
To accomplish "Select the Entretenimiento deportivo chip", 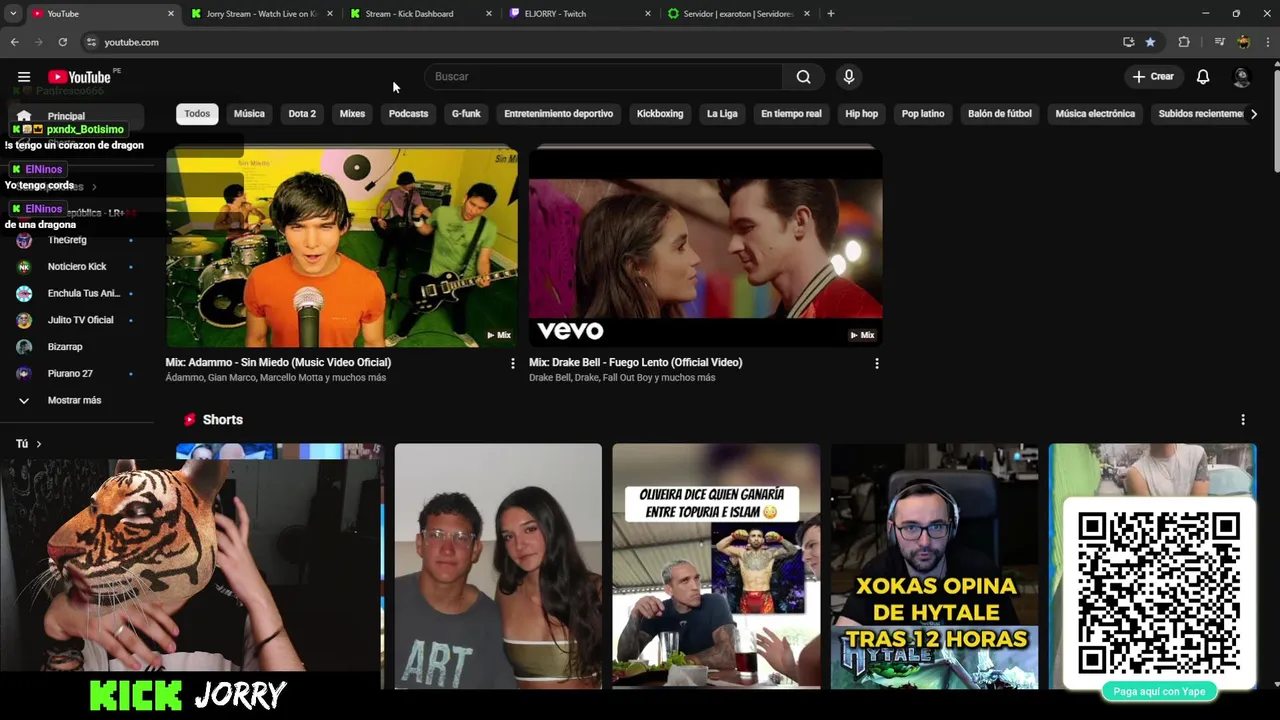I will (x=558, y=113).
